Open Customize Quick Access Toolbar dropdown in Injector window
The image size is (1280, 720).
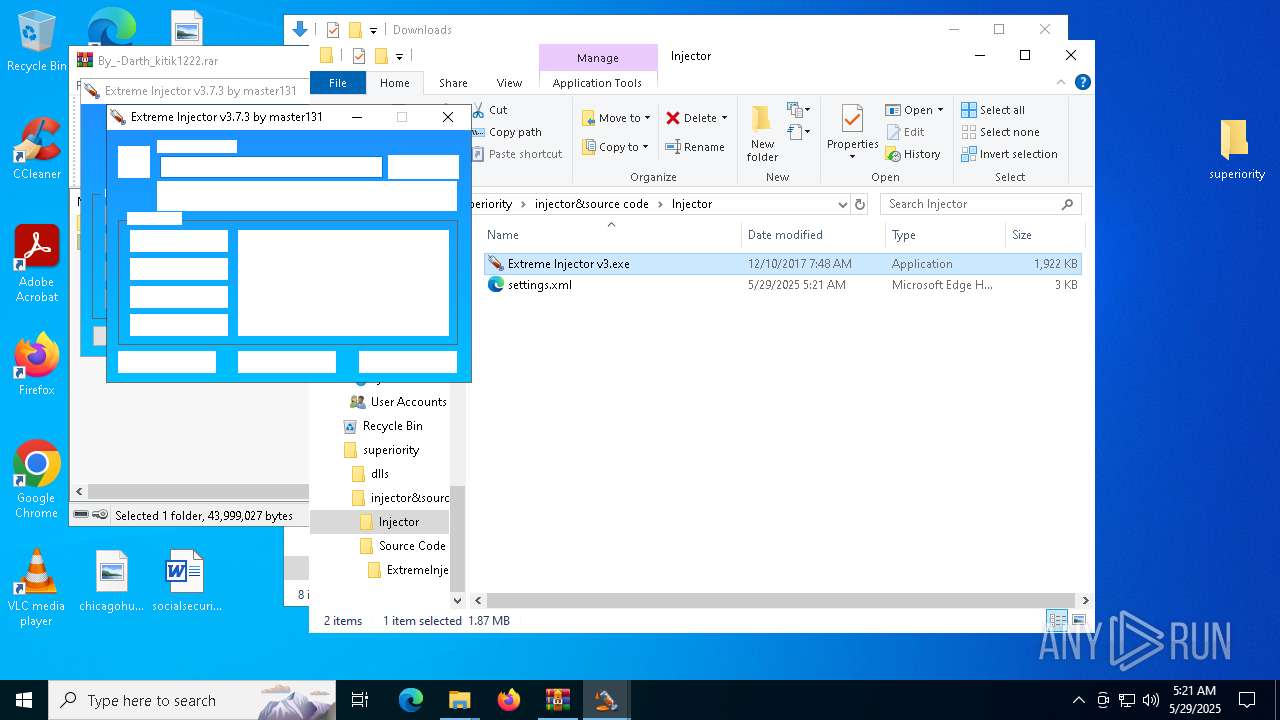pyautogui.click(x=399, y=56)
